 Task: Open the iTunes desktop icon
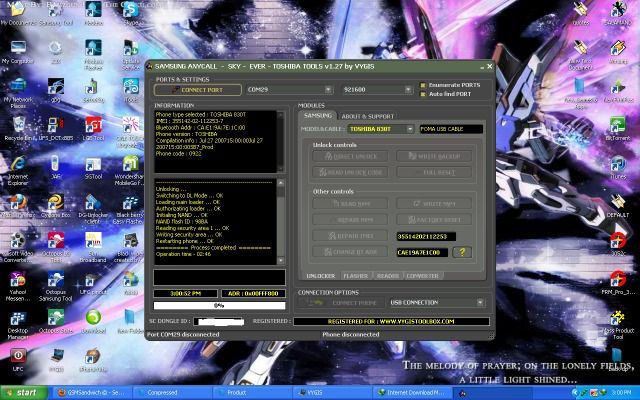(x=618, y=167)
